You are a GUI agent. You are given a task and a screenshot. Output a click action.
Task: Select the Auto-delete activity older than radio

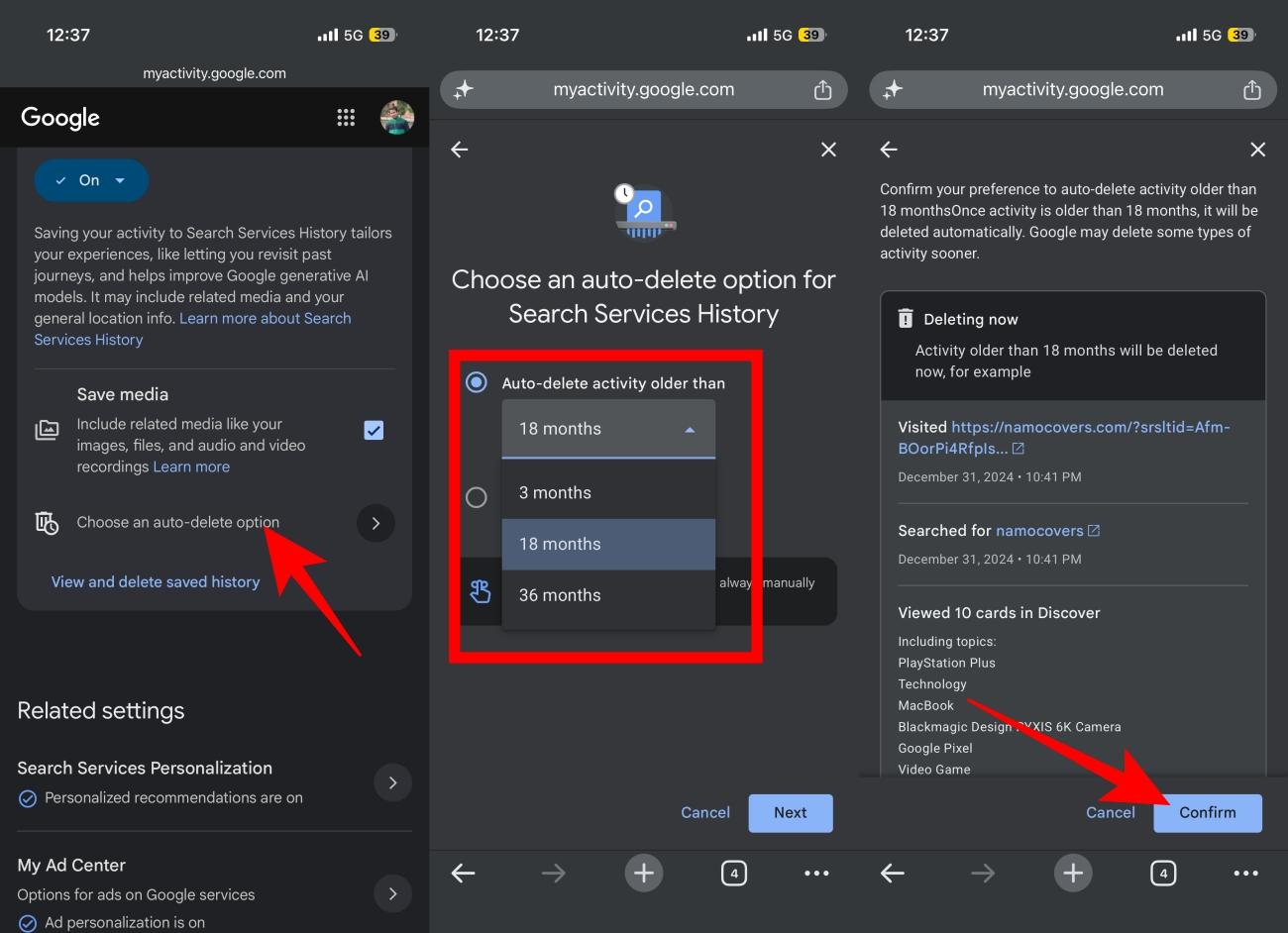(477, 382)
